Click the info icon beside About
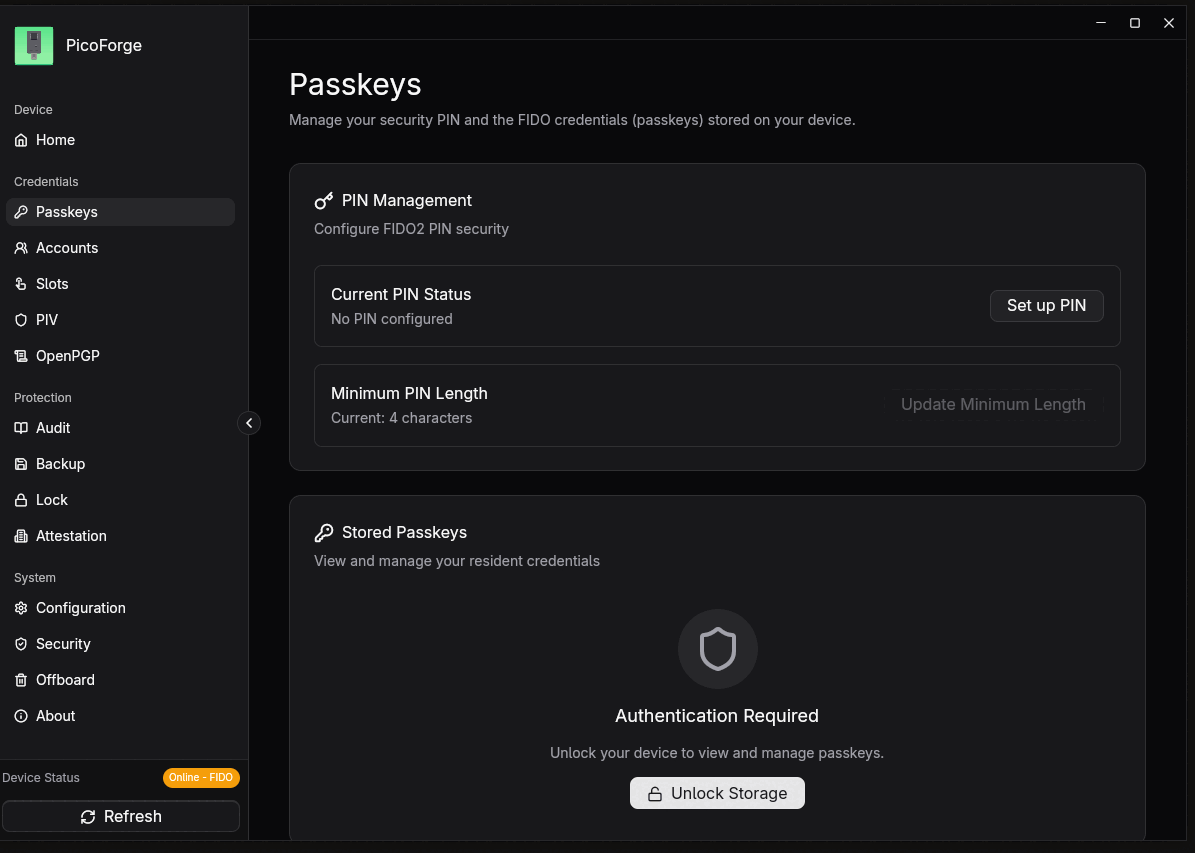The width and height of the screenshot is (1195, 853). point(21,716)
